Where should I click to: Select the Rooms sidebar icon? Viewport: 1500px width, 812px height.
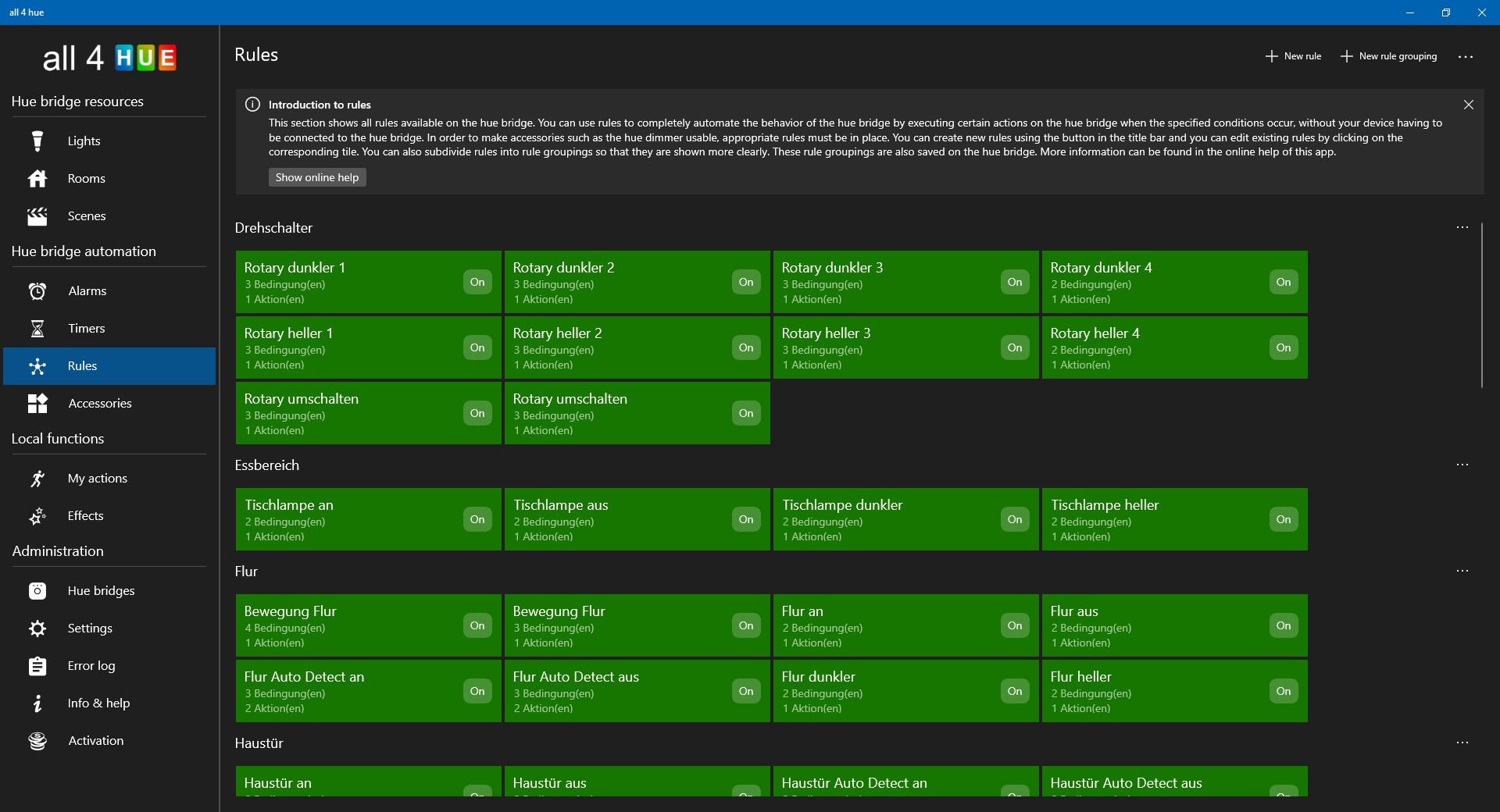point(86,178)
